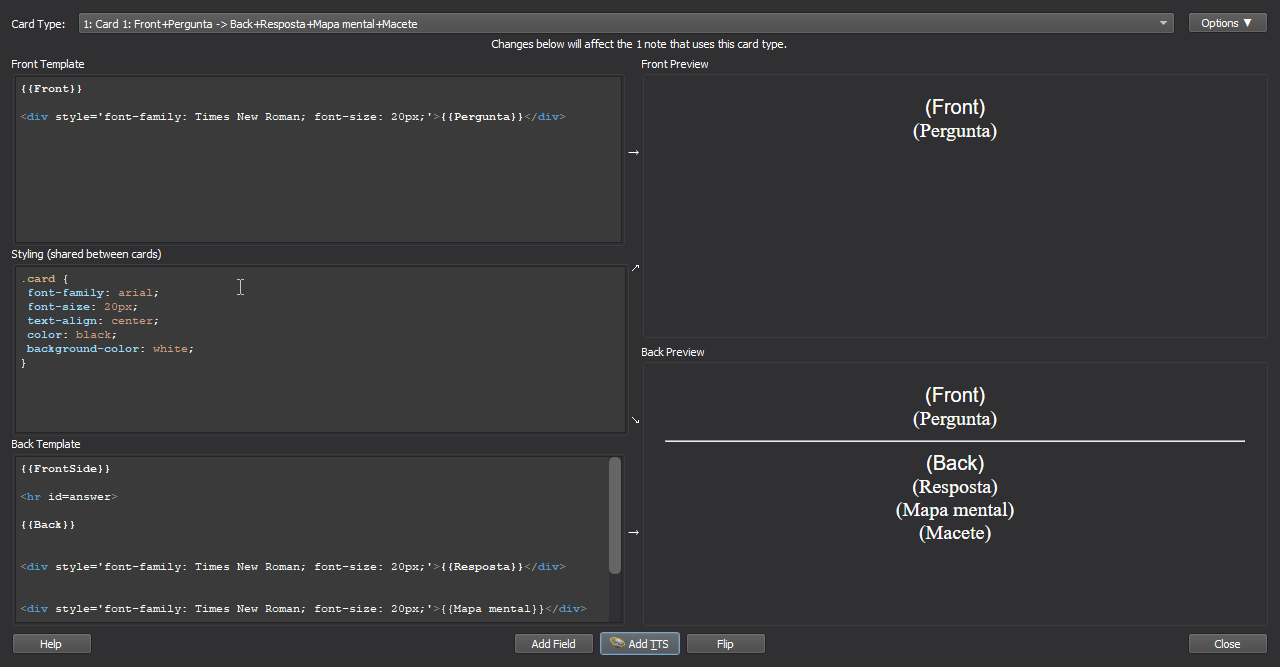The height and width of the screenshot is (667, 1280).
Task: Click the "text-align: center;" styling line
Action: [93, 321]
